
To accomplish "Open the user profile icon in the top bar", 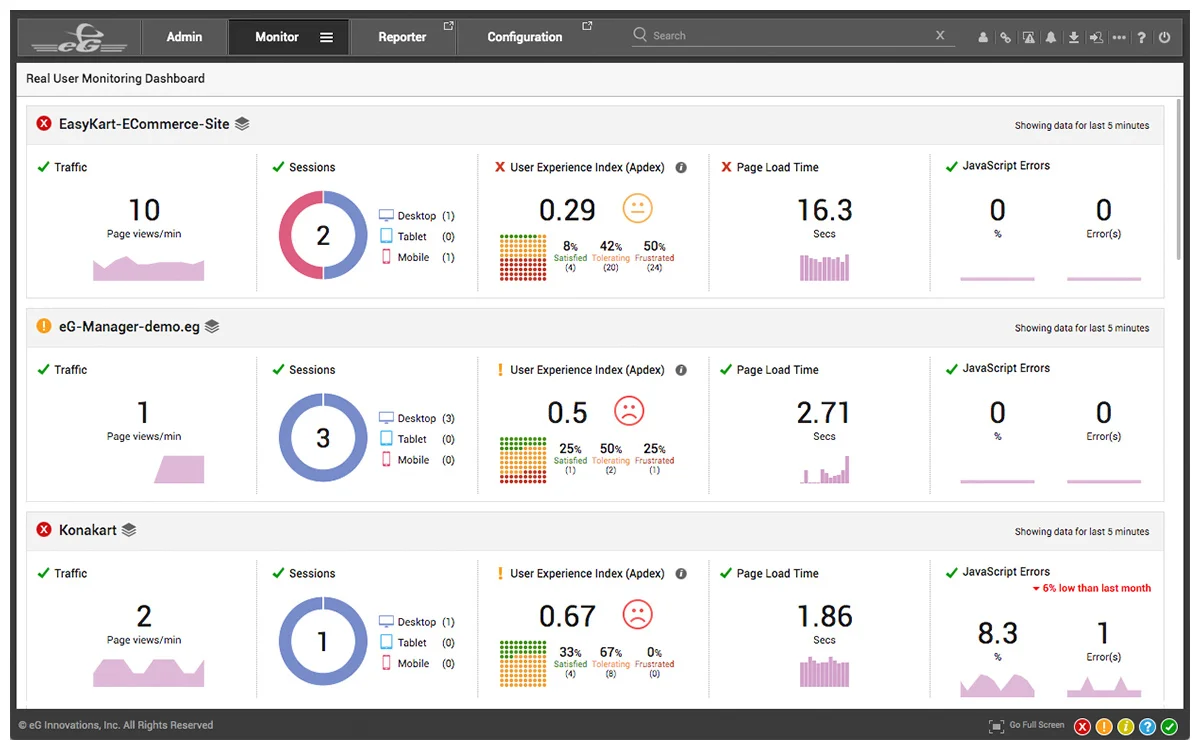I will pyautogui.click(x=983, y=38).
